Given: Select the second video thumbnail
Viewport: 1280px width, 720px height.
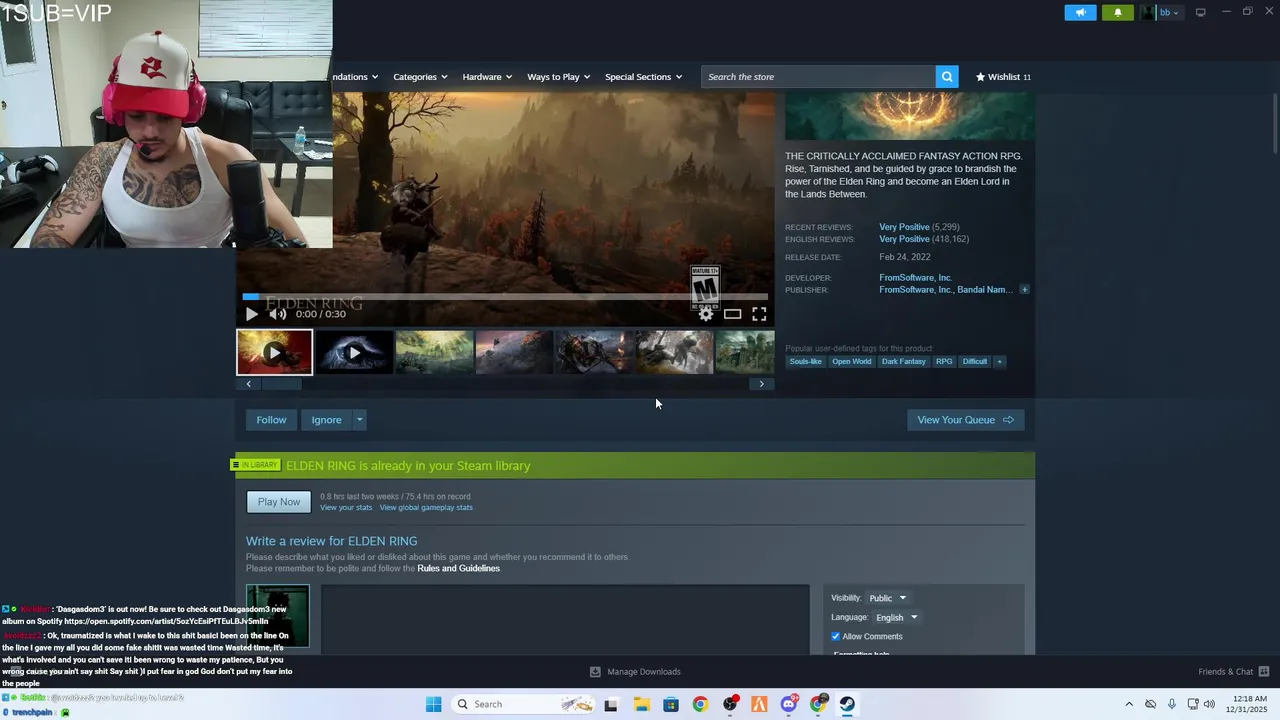Looking at the screenshot, I should 354,352.
